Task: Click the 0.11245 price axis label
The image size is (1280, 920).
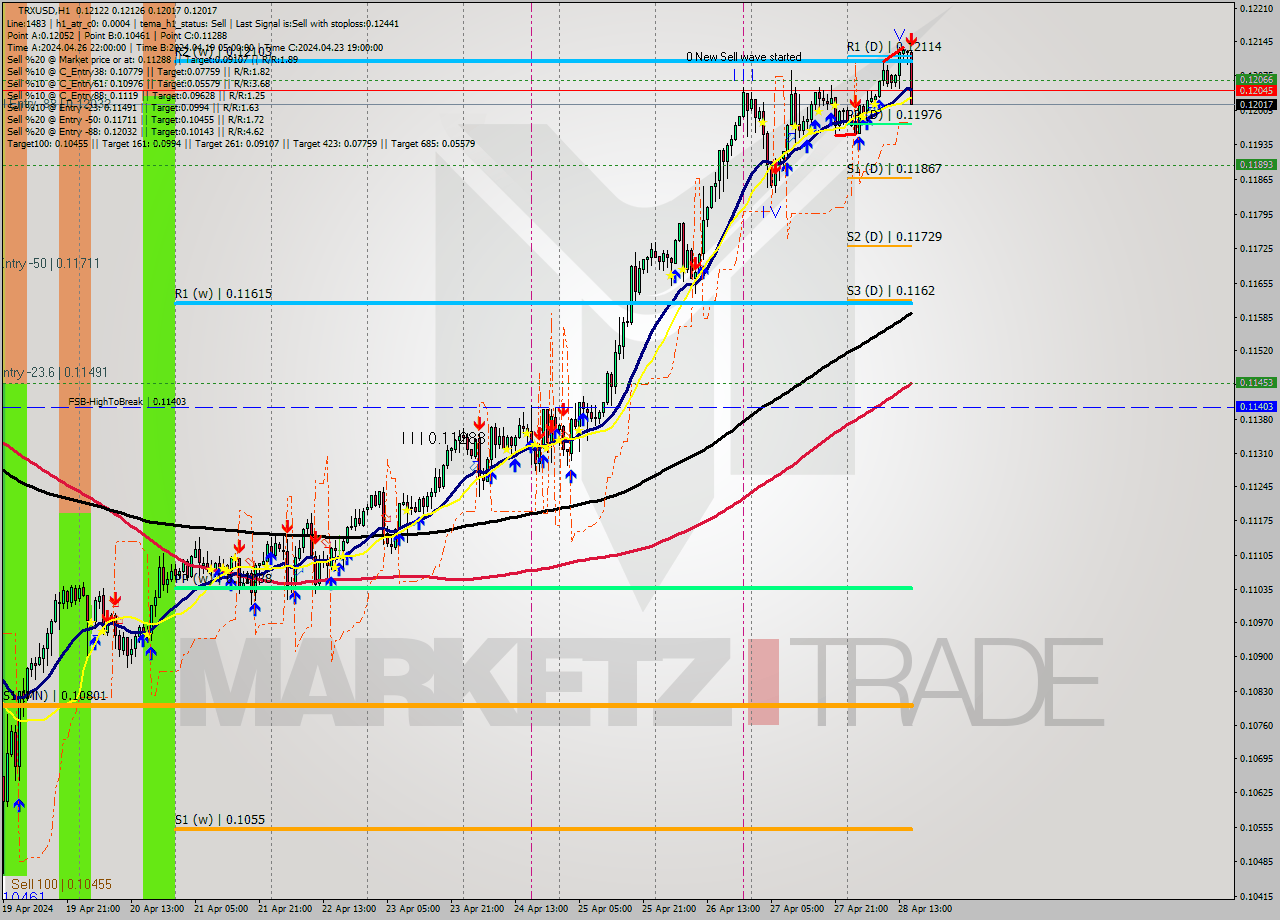Action: (x=1256, y=487)
